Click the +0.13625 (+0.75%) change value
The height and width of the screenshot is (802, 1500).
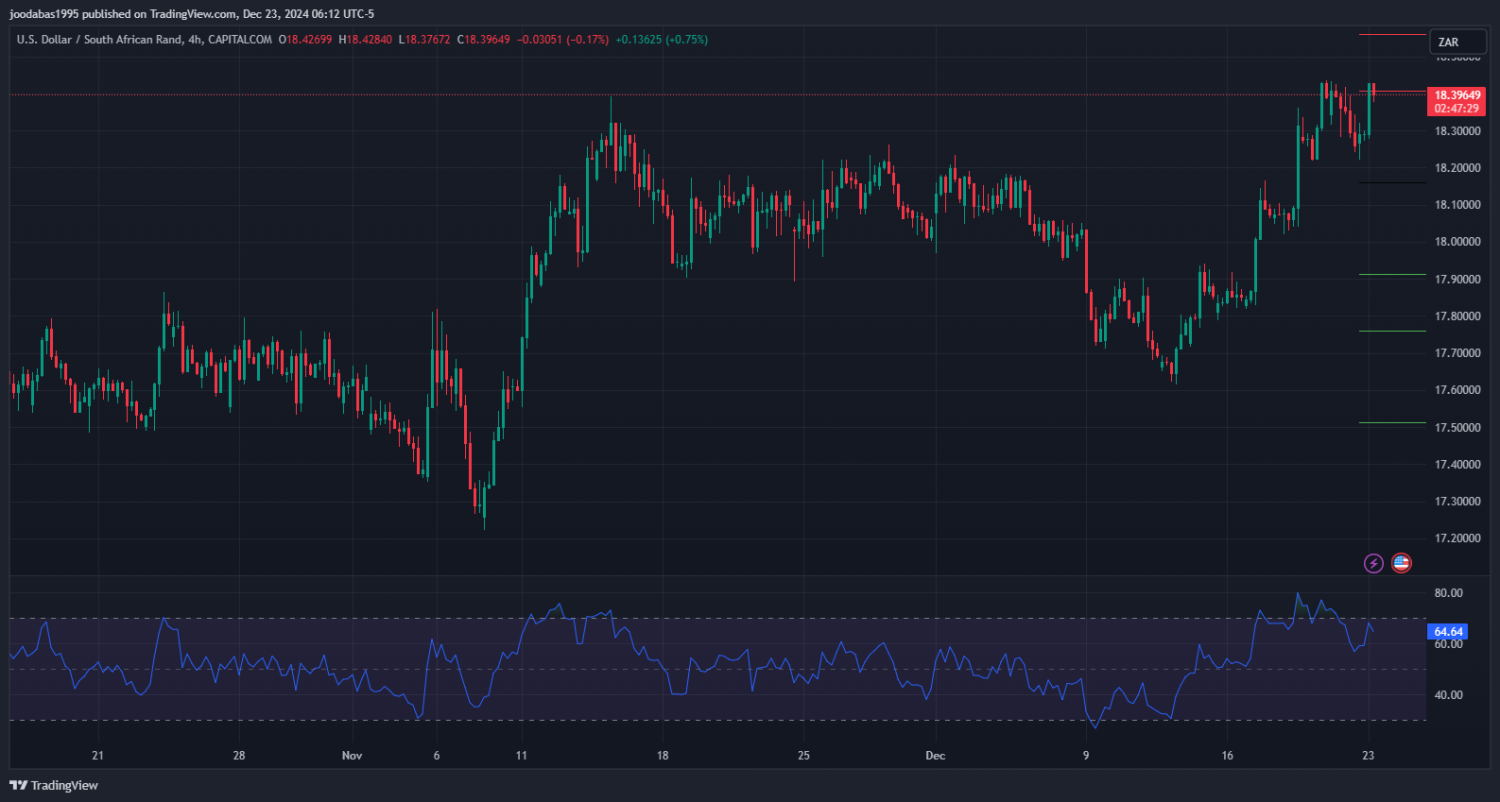661,40
